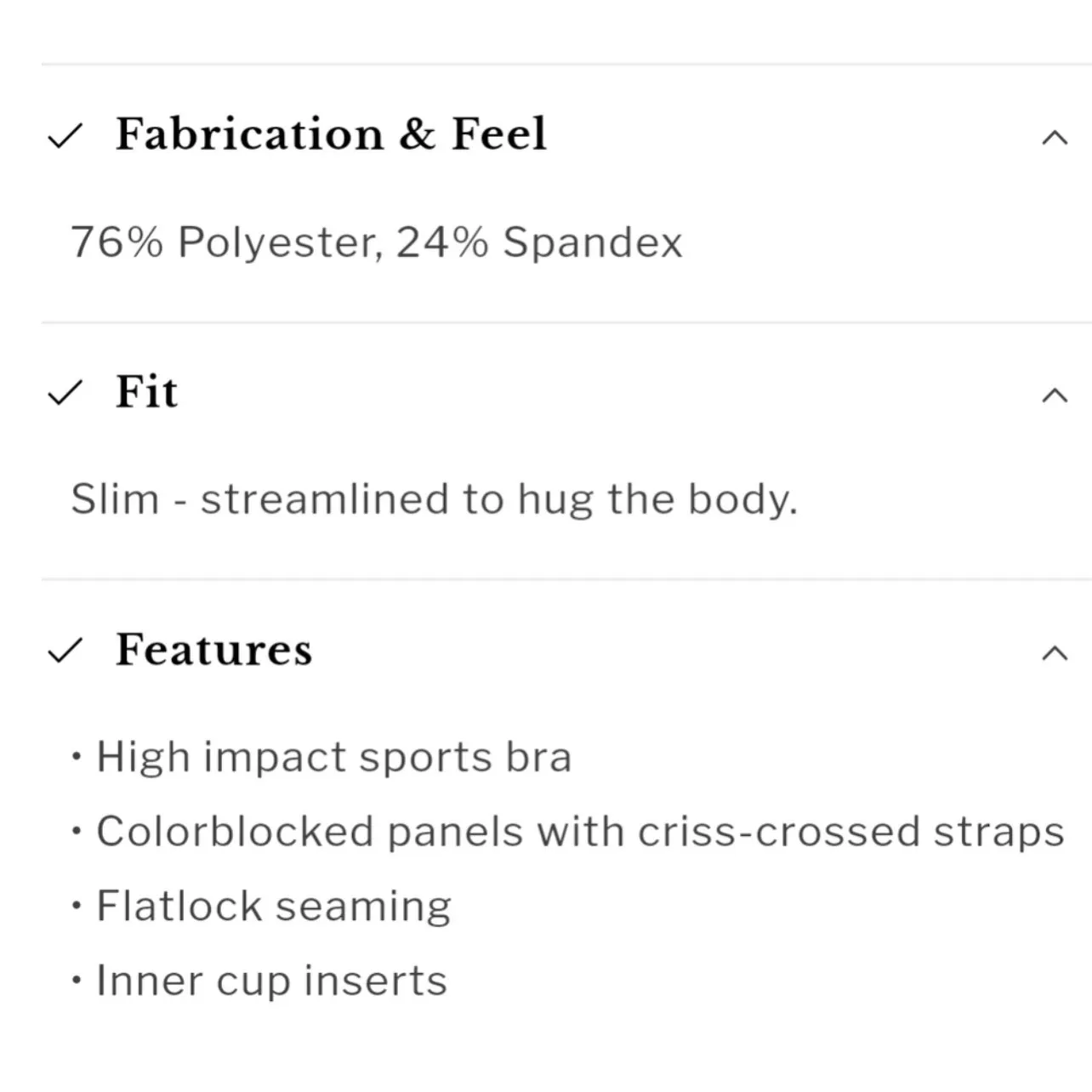Collapse the Fabrication & Feel section
The width and height of the screenshot is (1092, 1092).
1055,136
